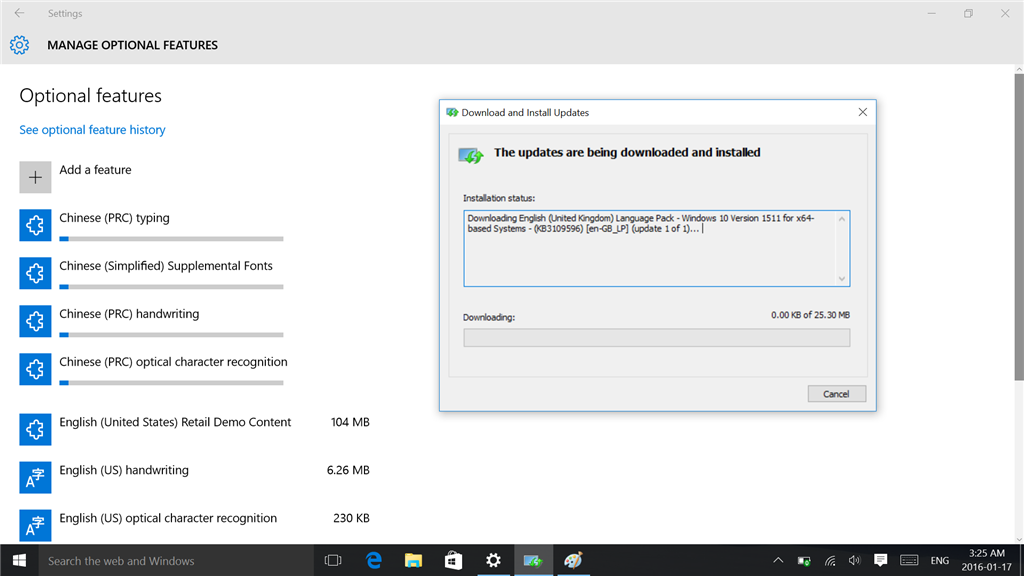Viewport: 1024px width, 576px height.
Task: Click the 0.00 KB of 25.30 MB text
Action: (810, 315)
